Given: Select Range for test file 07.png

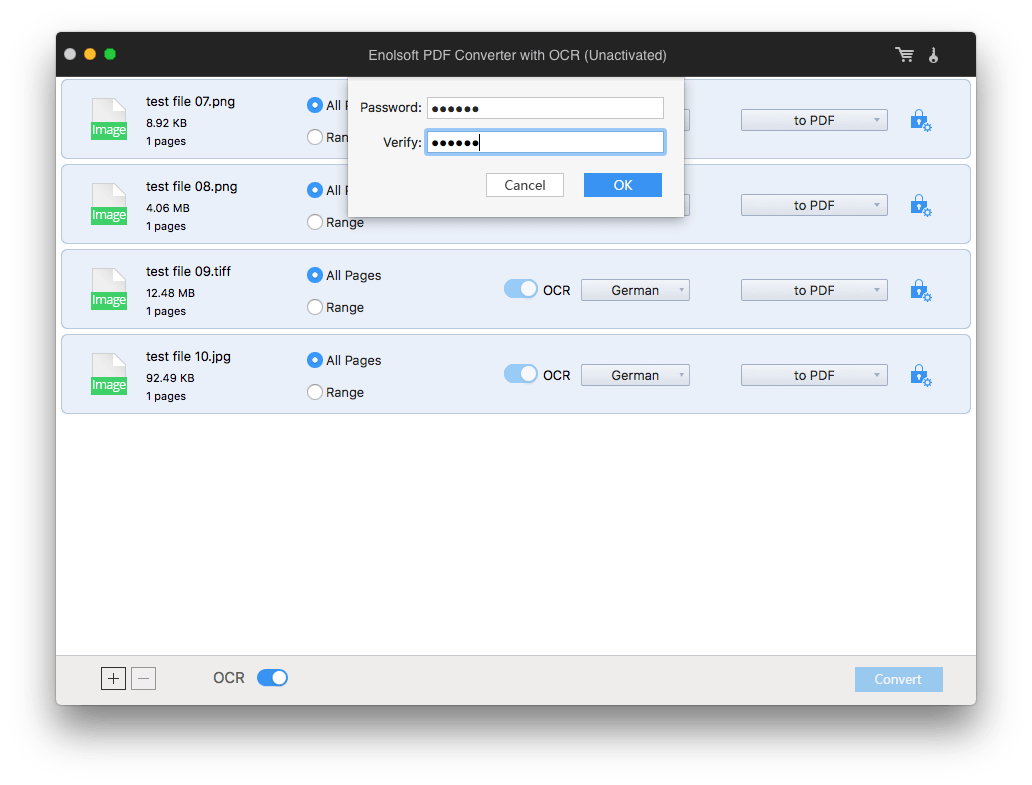Looking at the screenshot, I should [x=315, y=137].
